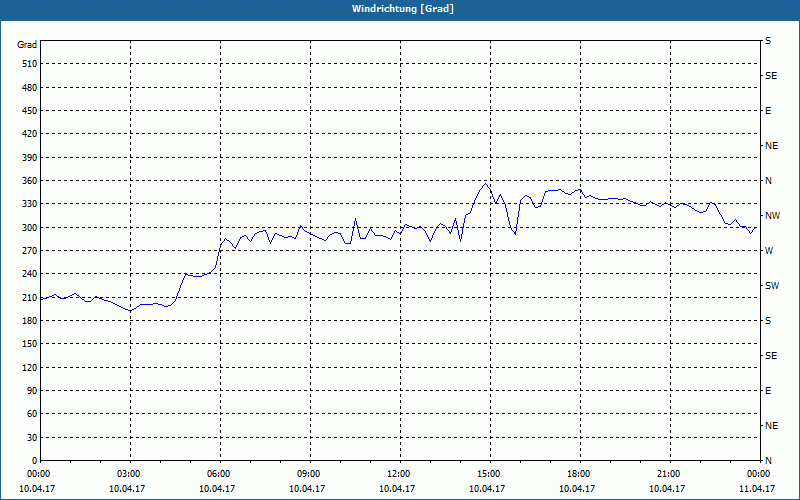This screenshot has height=500, width=800.
Task: Select the "Grad" unit label on the left axis
Action: (27, 45)
